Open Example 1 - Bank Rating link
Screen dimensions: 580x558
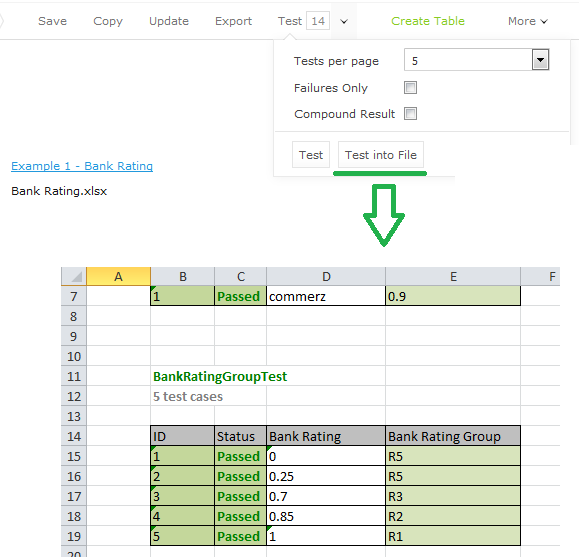(82, 166)
